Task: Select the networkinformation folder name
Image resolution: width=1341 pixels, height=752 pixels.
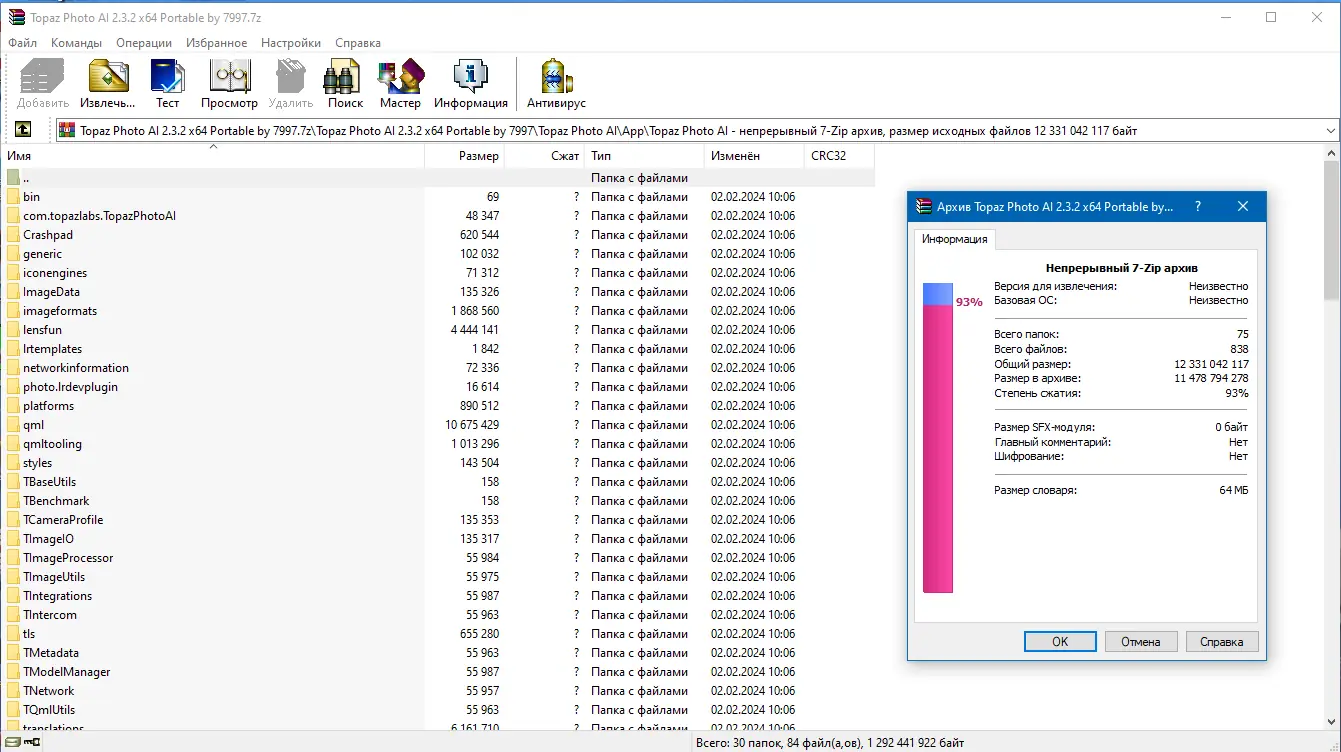Action: (x=76, y=368)
